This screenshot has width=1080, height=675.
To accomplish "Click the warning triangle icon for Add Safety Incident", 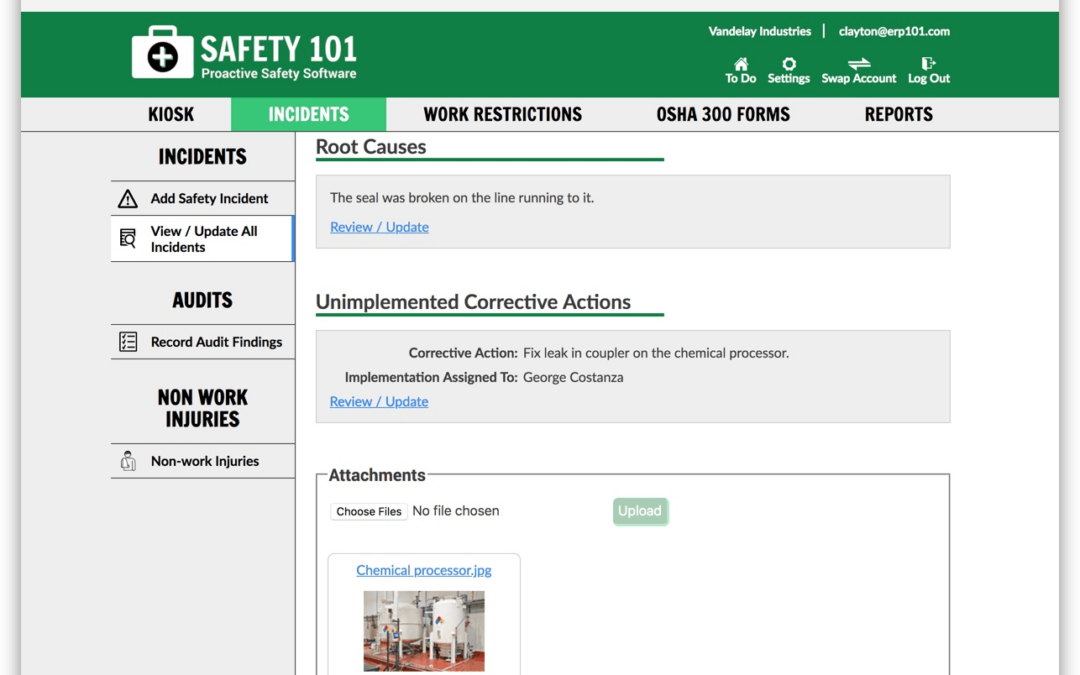I will pyautogui.click(x=127, y=198).
